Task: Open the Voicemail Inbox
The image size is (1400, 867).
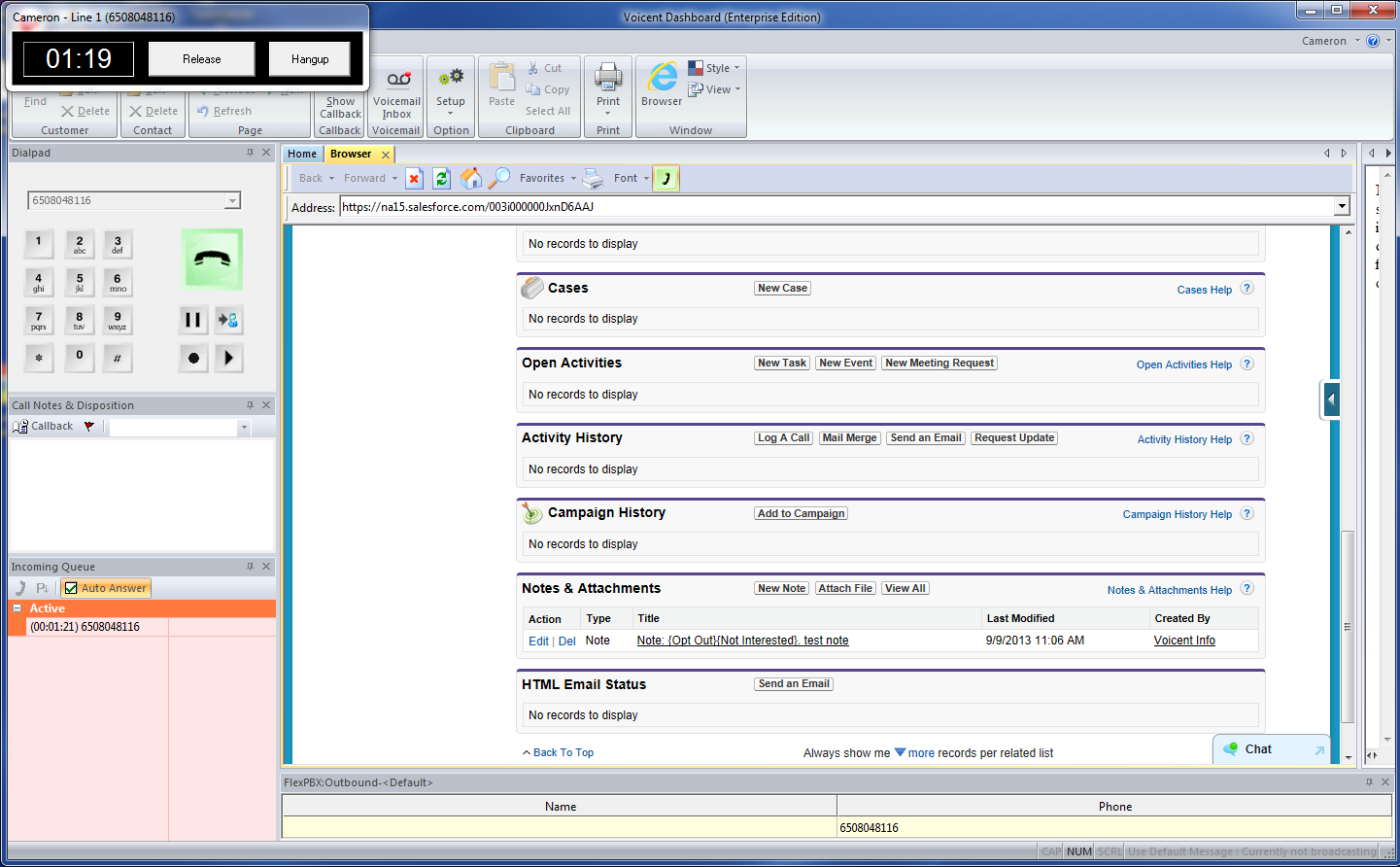Action: tap(396, 95)
